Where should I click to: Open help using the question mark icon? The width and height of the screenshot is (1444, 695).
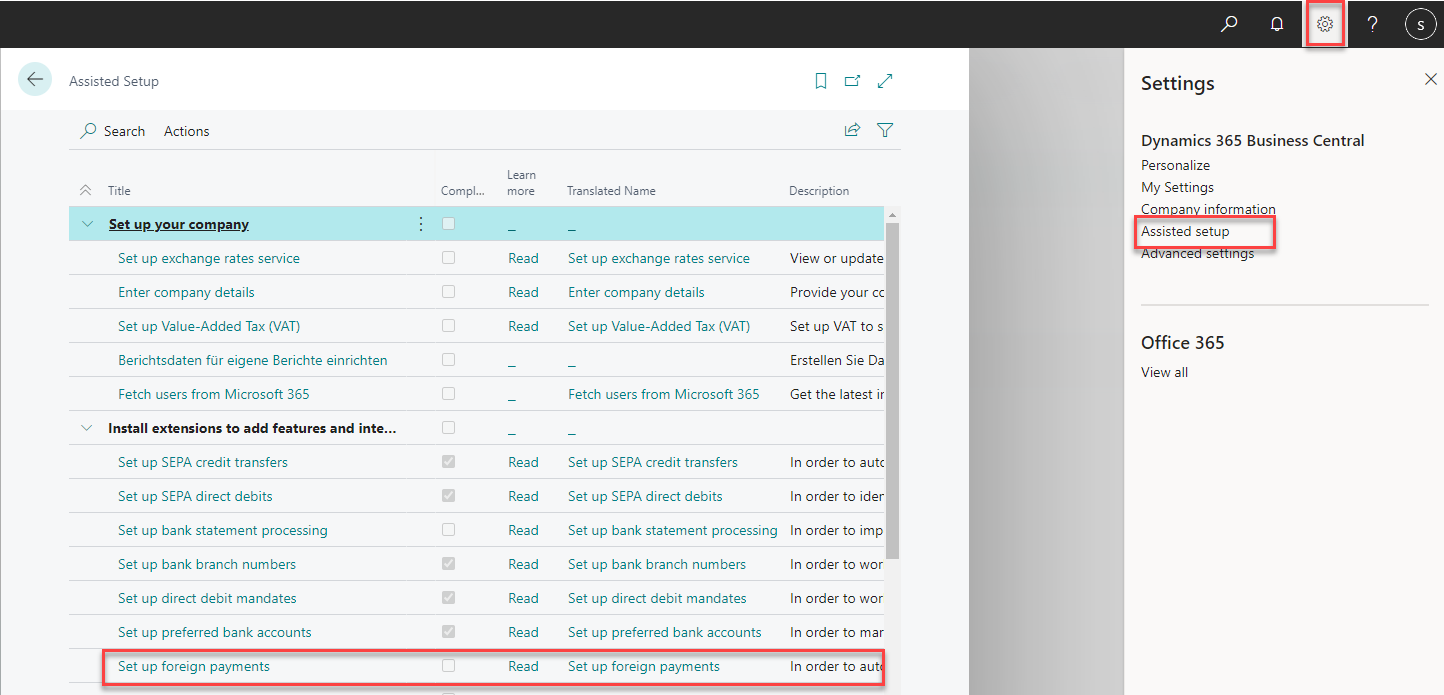click(x=1371, y=23)
